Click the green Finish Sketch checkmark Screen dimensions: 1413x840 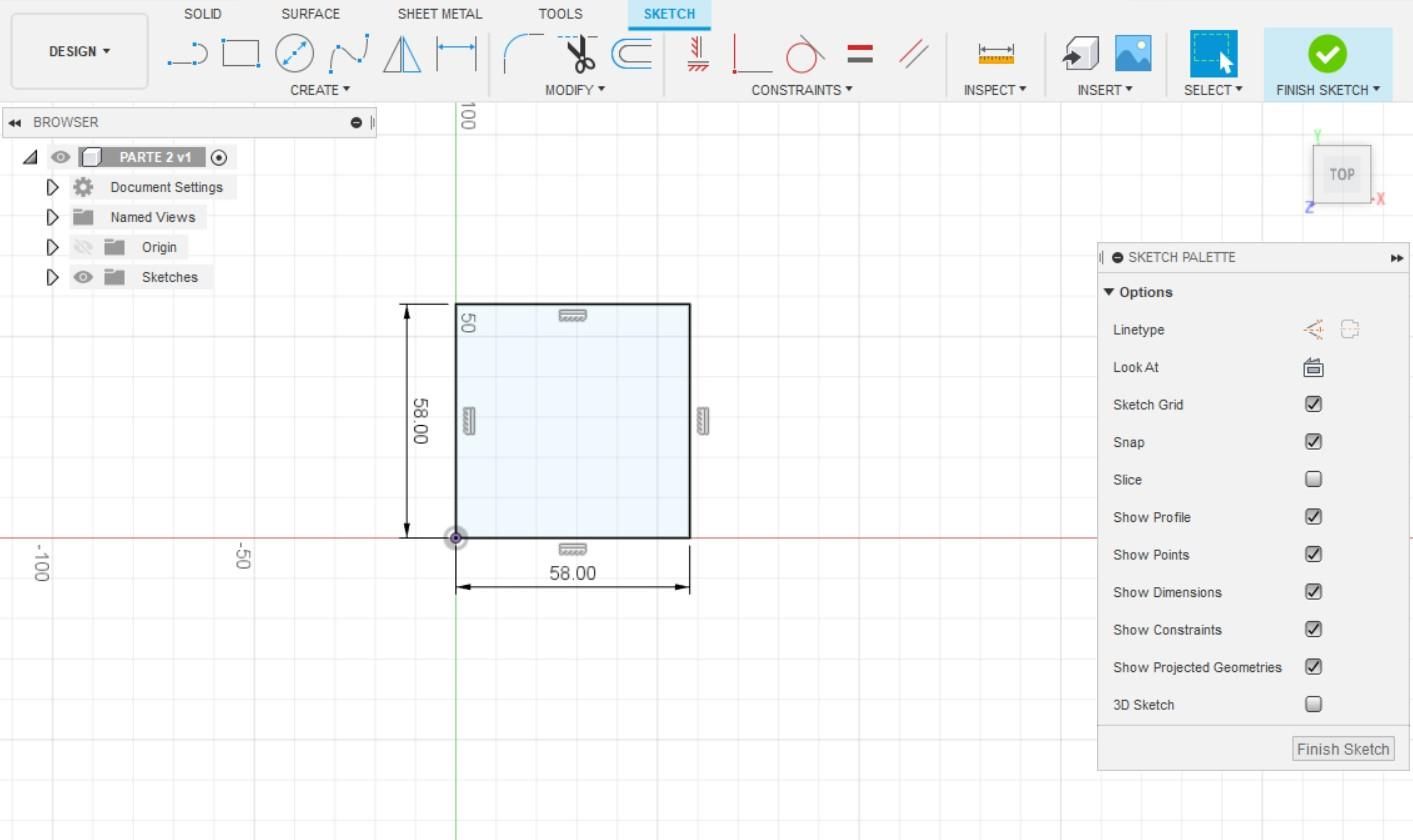[1327, 54]
